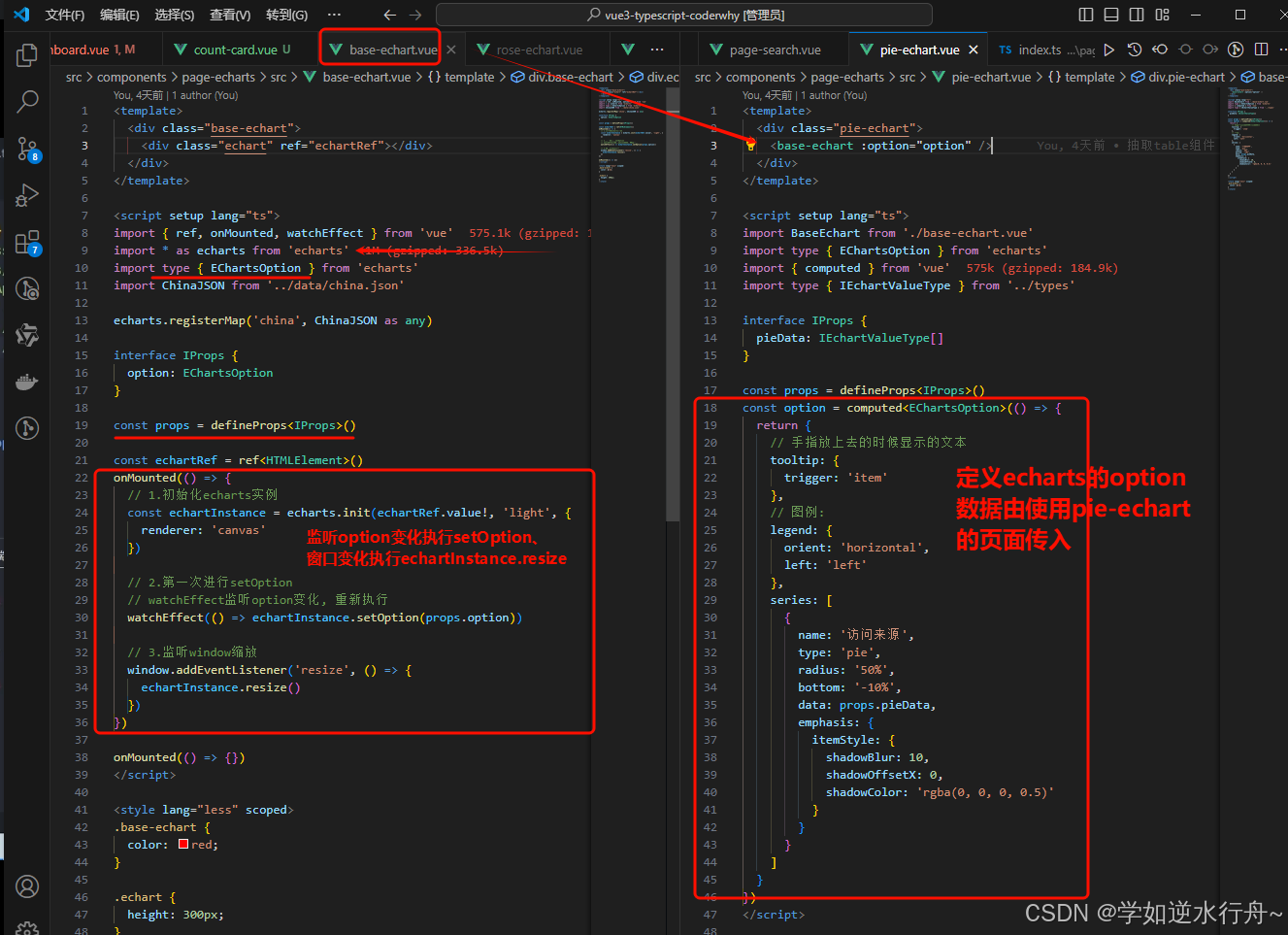Open the 查看(V) menu
Viewport: 1288px width, 935px height.
pyautogui.click(x=230, y=15)
